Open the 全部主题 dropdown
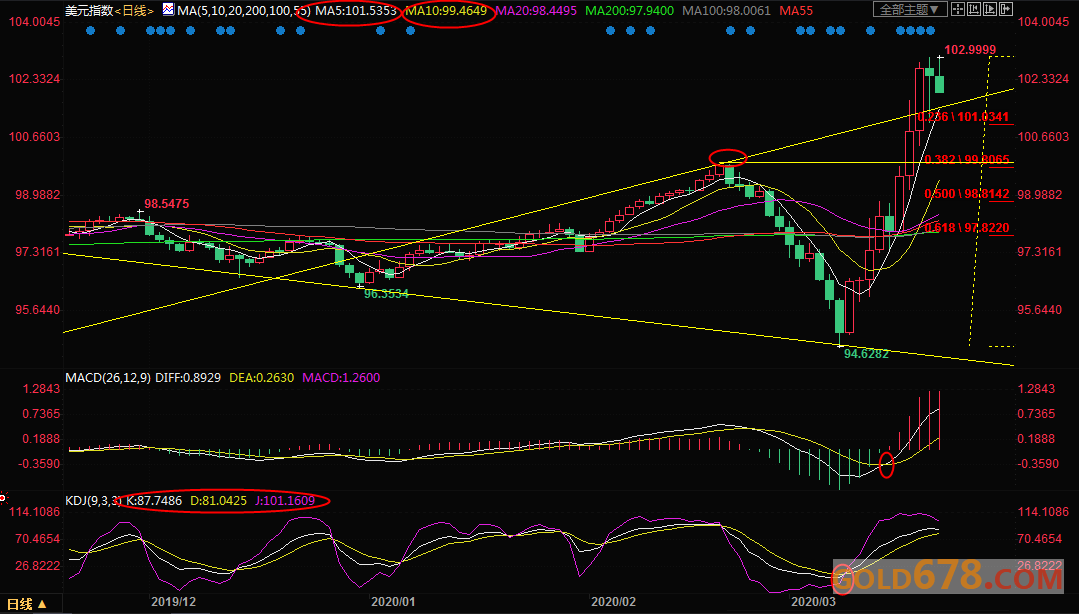 (x=910, y=9)
